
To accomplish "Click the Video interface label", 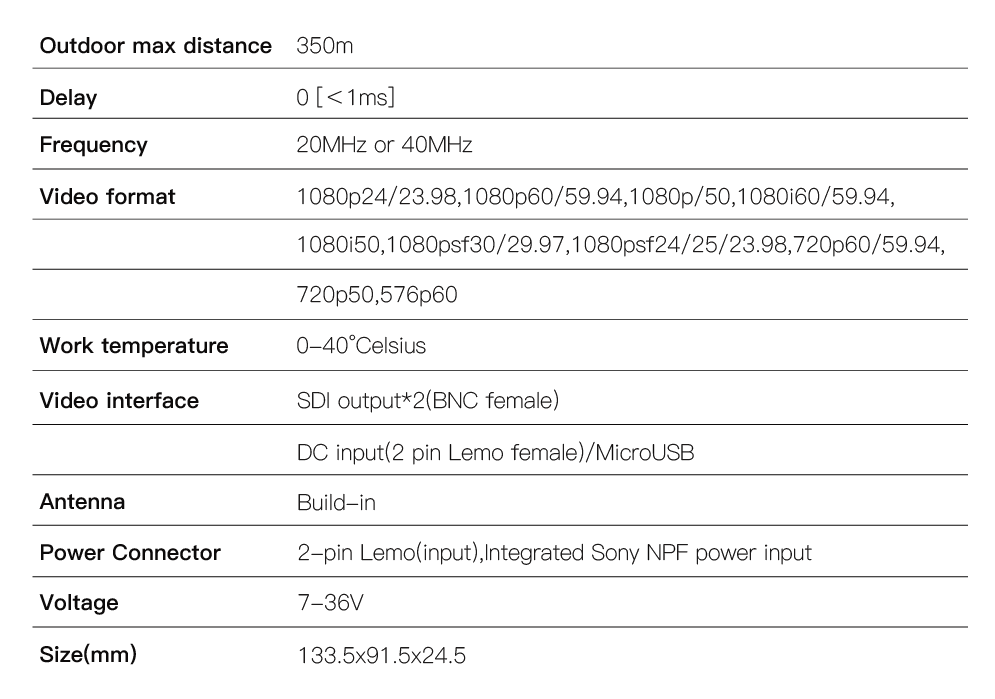I will 119,401.
